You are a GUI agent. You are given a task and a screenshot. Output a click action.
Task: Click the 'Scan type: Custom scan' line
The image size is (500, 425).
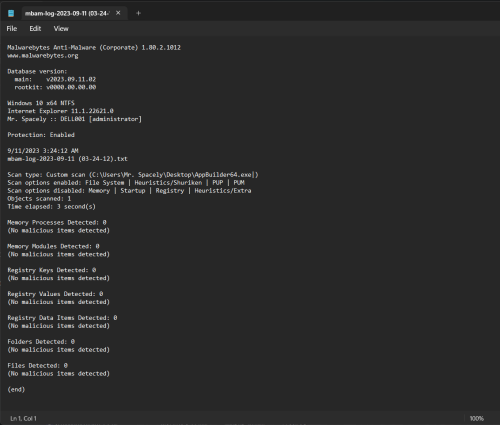(x=133, y=175)
